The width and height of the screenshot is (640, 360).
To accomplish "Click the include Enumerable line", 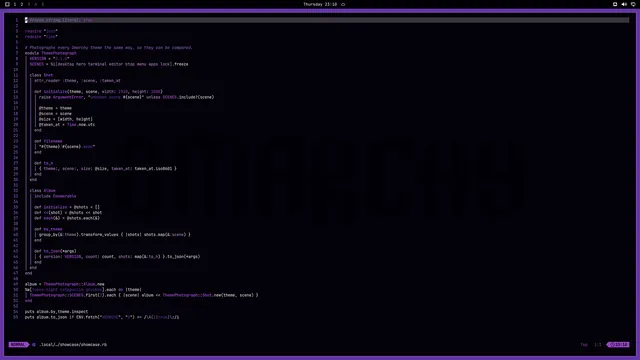I will [55, 196].
